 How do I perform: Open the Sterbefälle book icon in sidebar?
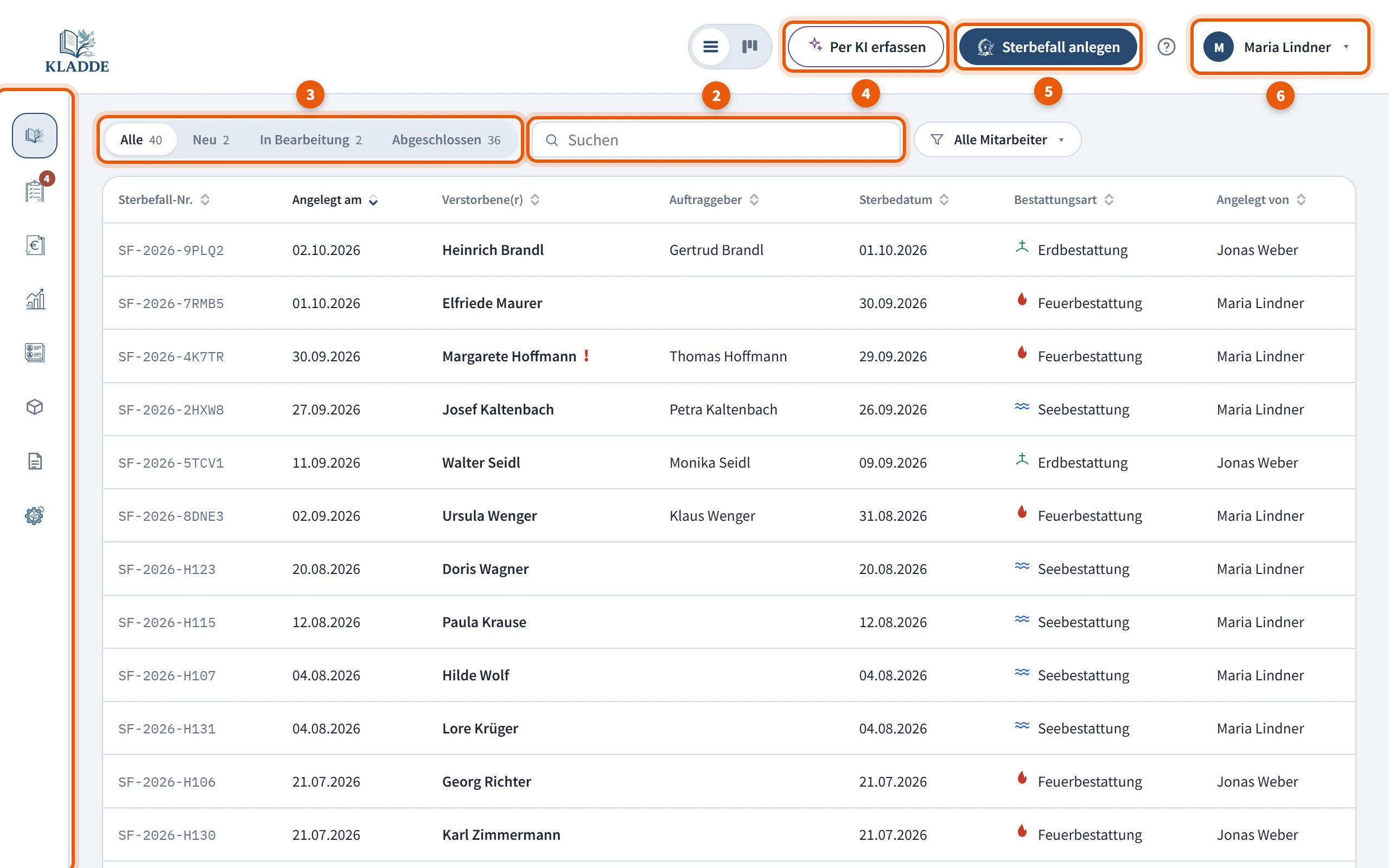pyautogui.click(x=34, y=136)
